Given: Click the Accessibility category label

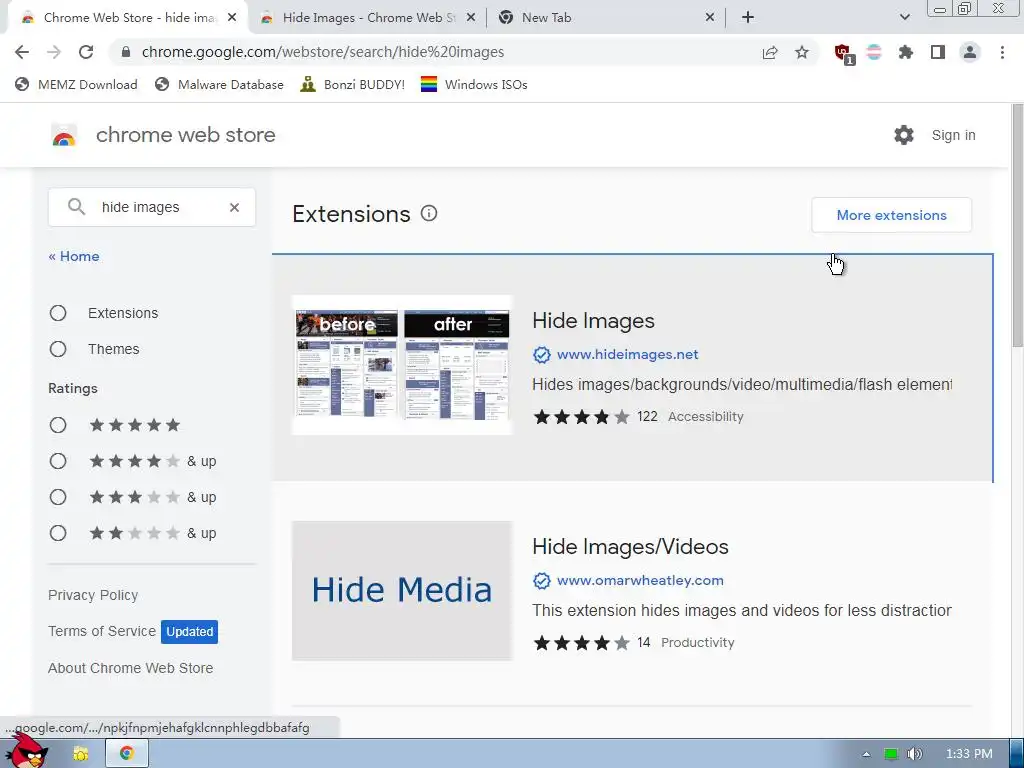Looking at the screenshot, I should (x=705, y=417).
